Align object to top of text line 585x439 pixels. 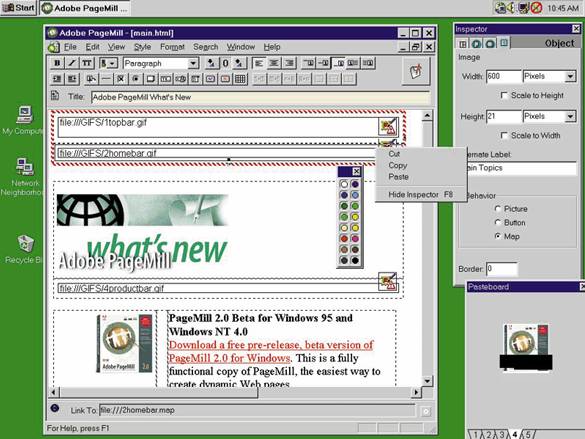coord(309,63)
